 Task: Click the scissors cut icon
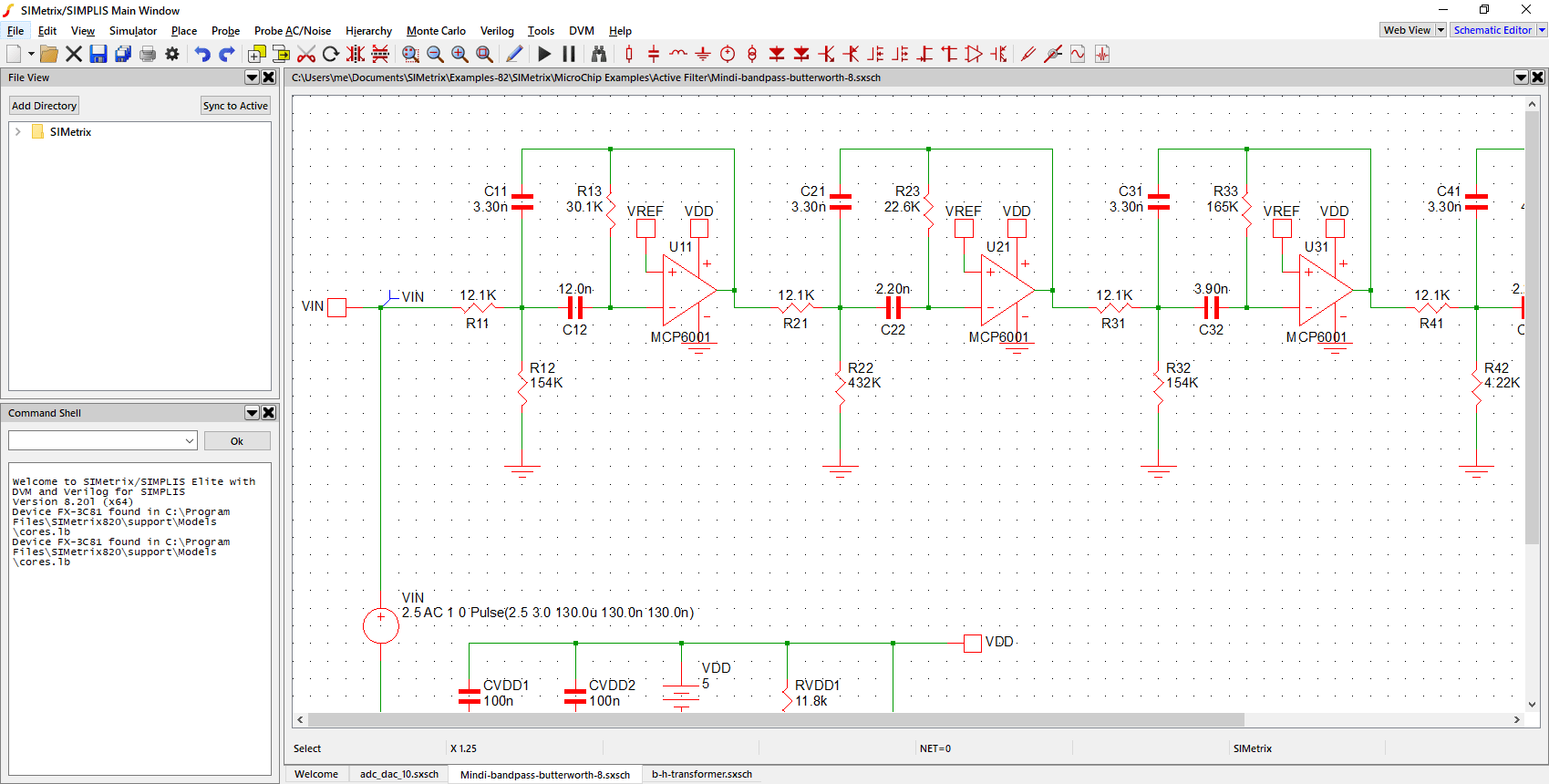[306, 54]
